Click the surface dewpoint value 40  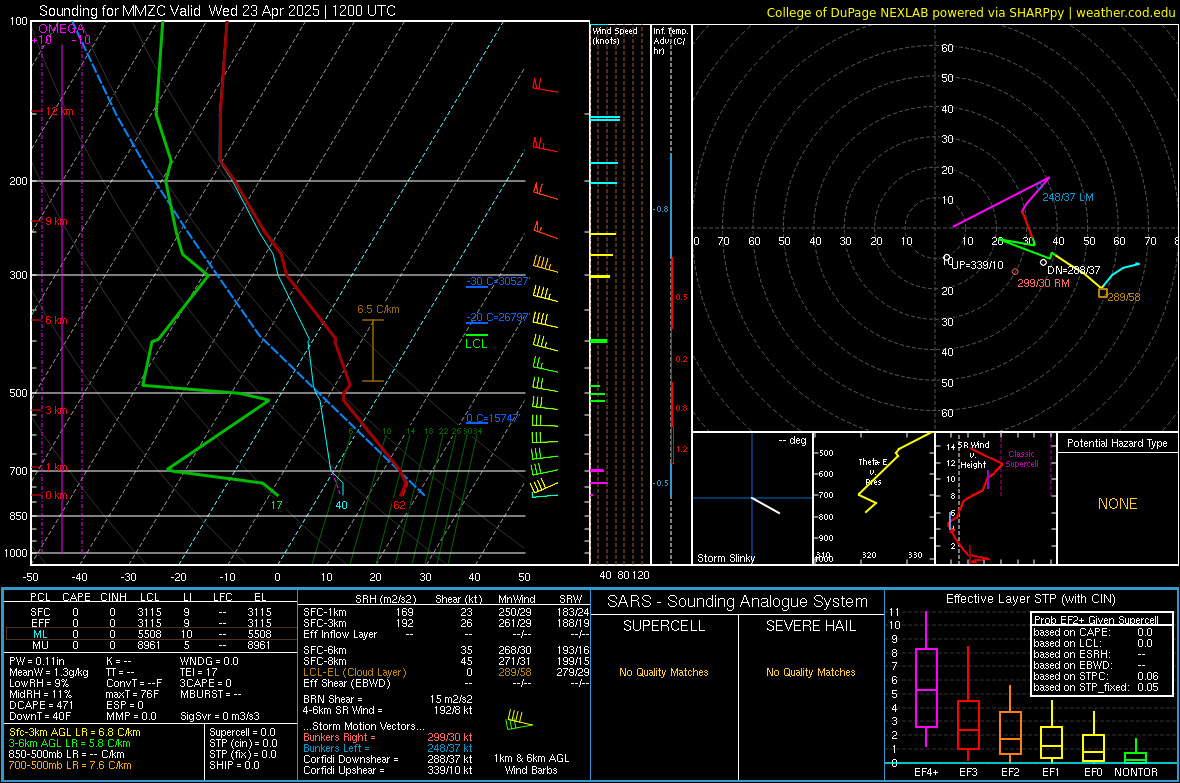(342, 505)
